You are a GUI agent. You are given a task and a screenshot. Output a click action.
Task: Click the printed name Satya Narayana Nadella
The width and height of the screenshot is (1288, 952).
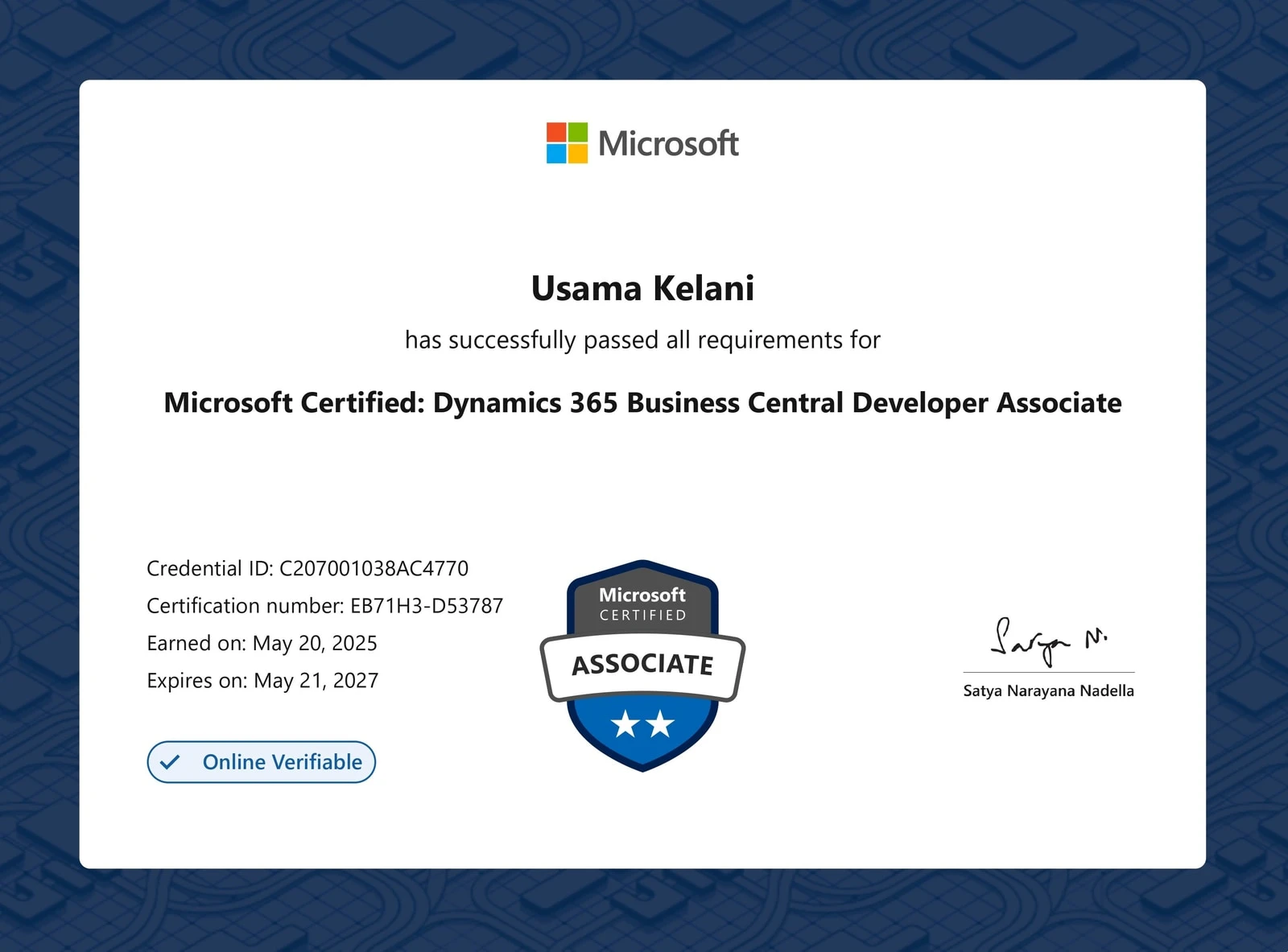(1049, 690)
